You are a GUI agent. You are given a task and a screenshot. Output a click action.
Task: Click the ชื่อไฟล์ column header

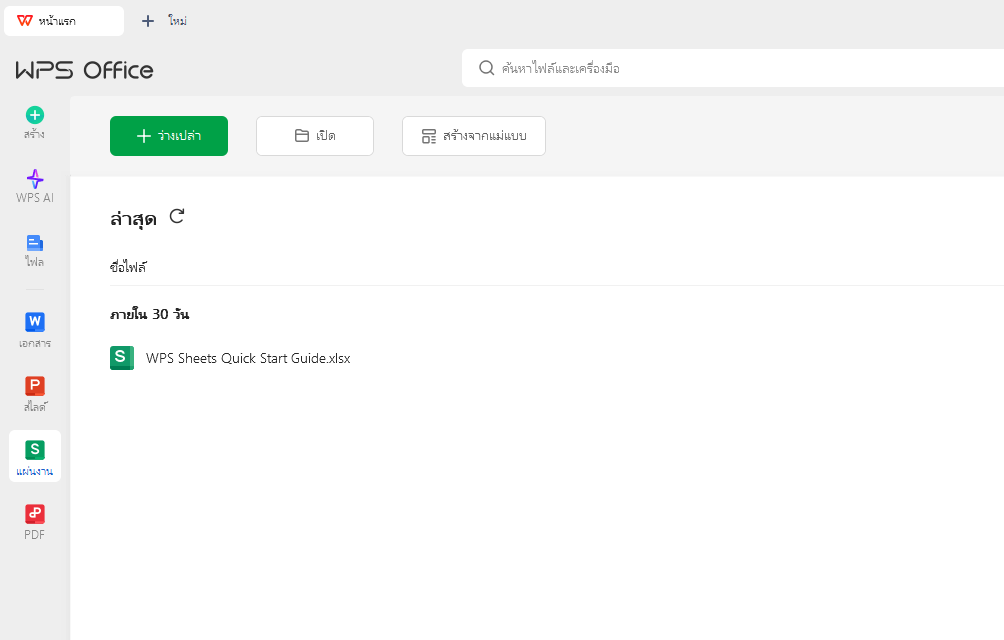tap(130, 266)
